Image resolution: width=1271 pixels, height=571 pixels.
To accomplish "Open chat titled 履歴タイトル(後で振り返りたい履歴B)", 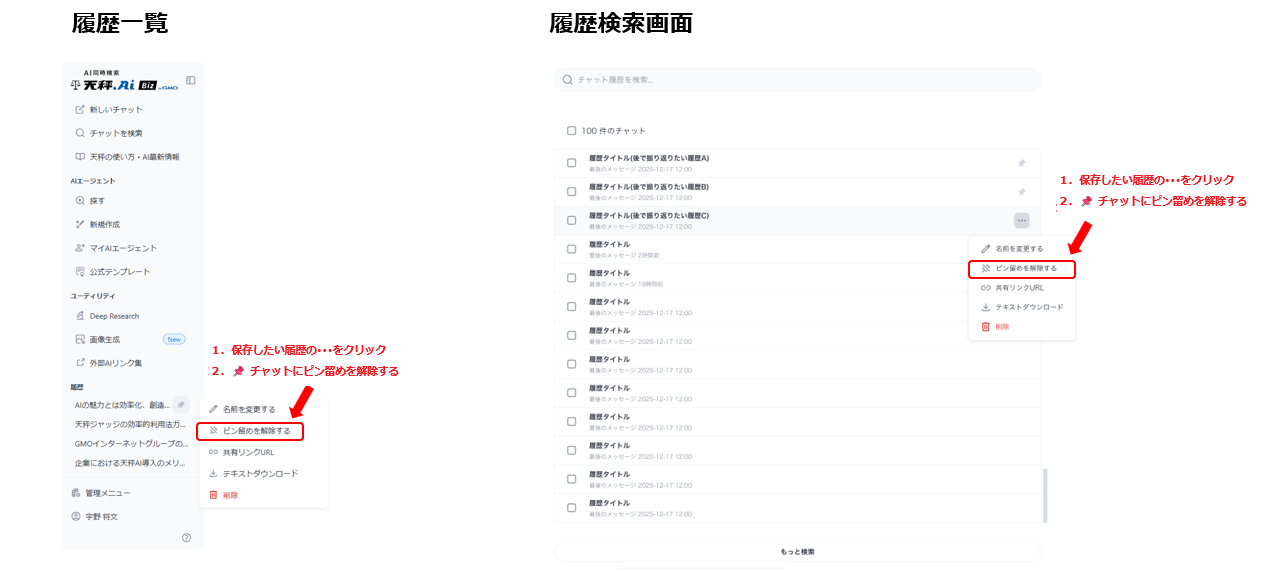I will pyautogui.click(x=649, y=187).
